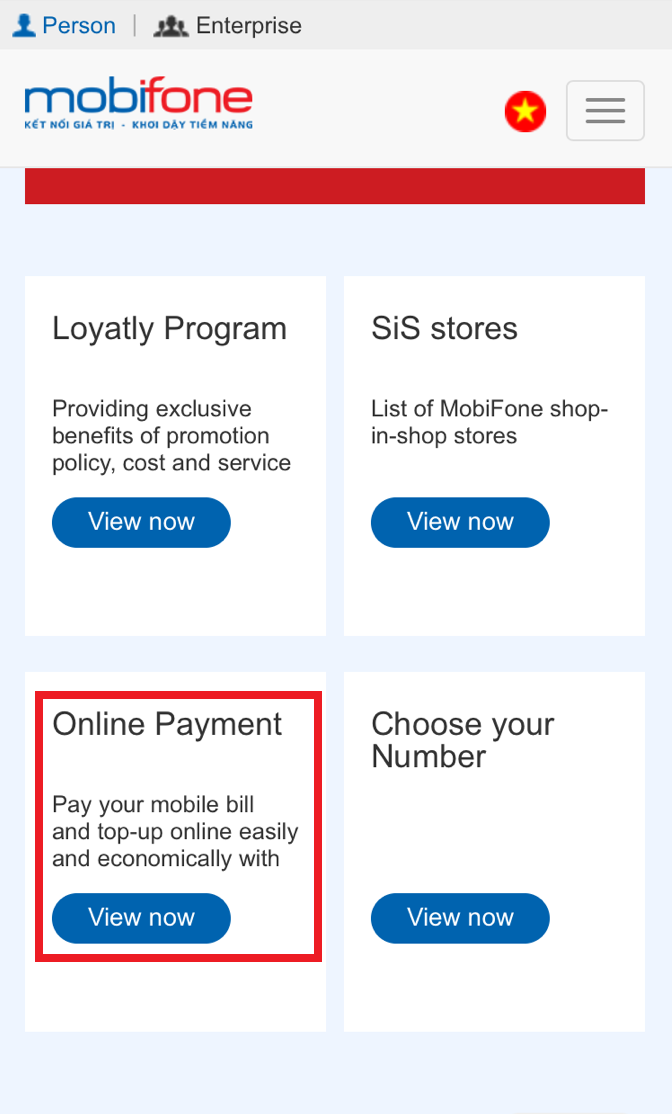Click the MobiFone logo wordmark
The height and width of the screenshot is (1114, 672).
click(138, 100)
